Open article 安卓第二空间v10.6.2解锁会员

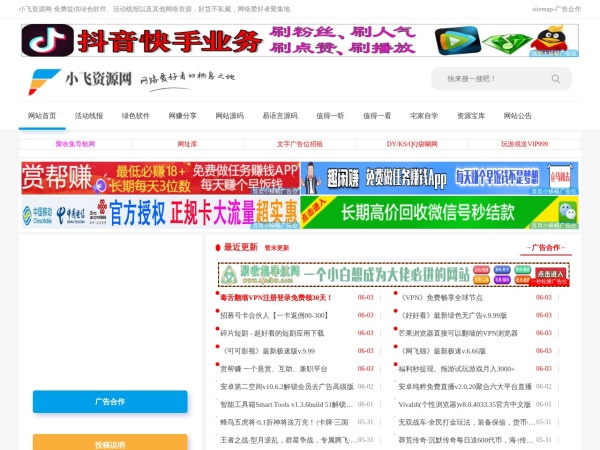pos(287,386)
